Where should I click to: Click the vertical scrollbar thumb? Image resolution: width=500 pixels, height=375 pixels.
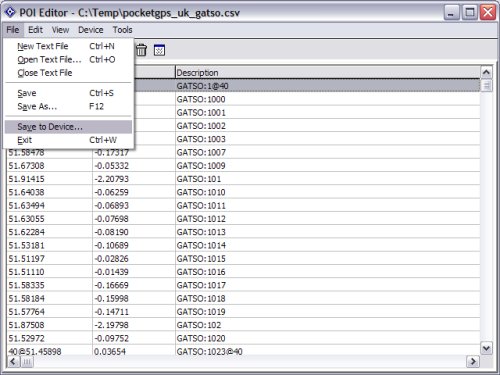coord(486,85)
